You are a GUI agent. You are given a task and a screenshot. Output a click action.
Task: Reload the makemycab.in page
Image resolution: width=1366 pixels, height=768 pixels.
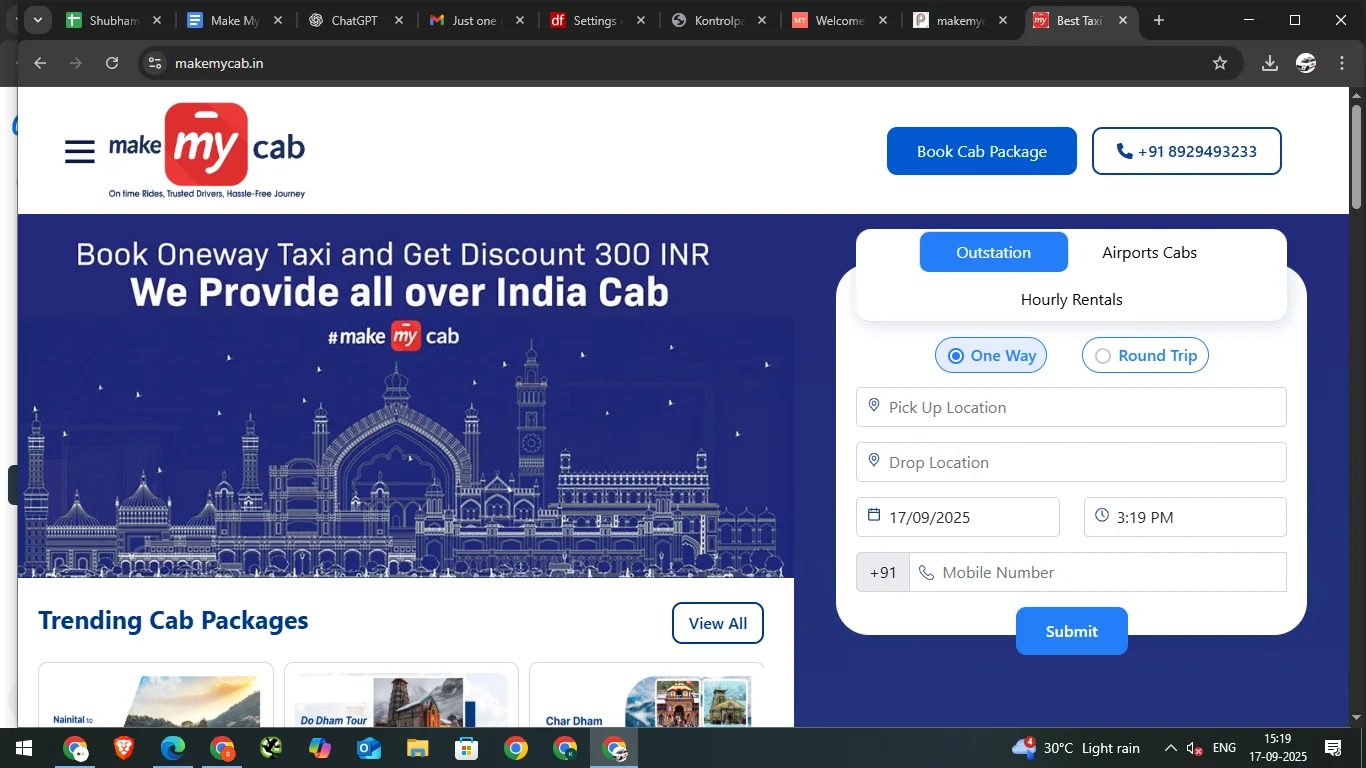click(x=112, y=63)
